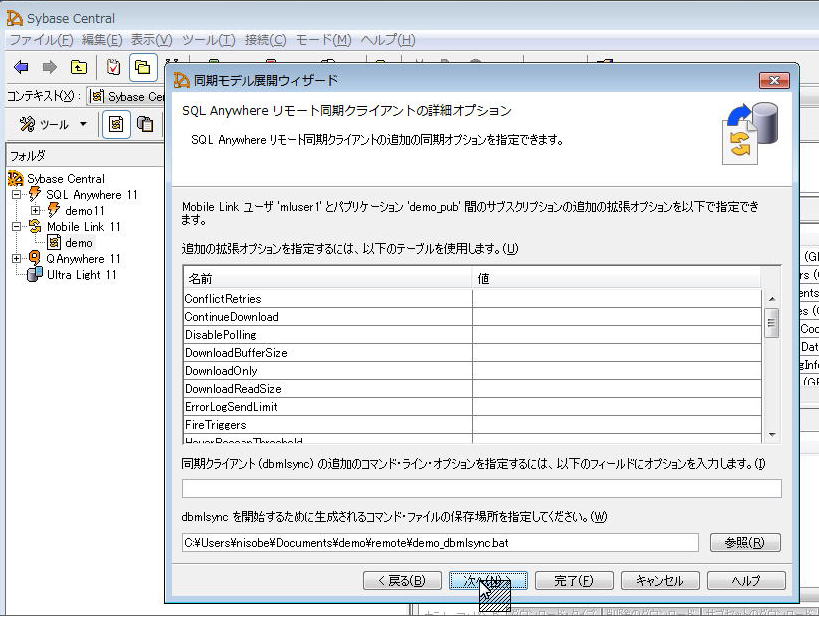Viewport: 819px width, 618px height.
Task: Click the clipboard checklist toolbar icon
Action: (114, 67)
